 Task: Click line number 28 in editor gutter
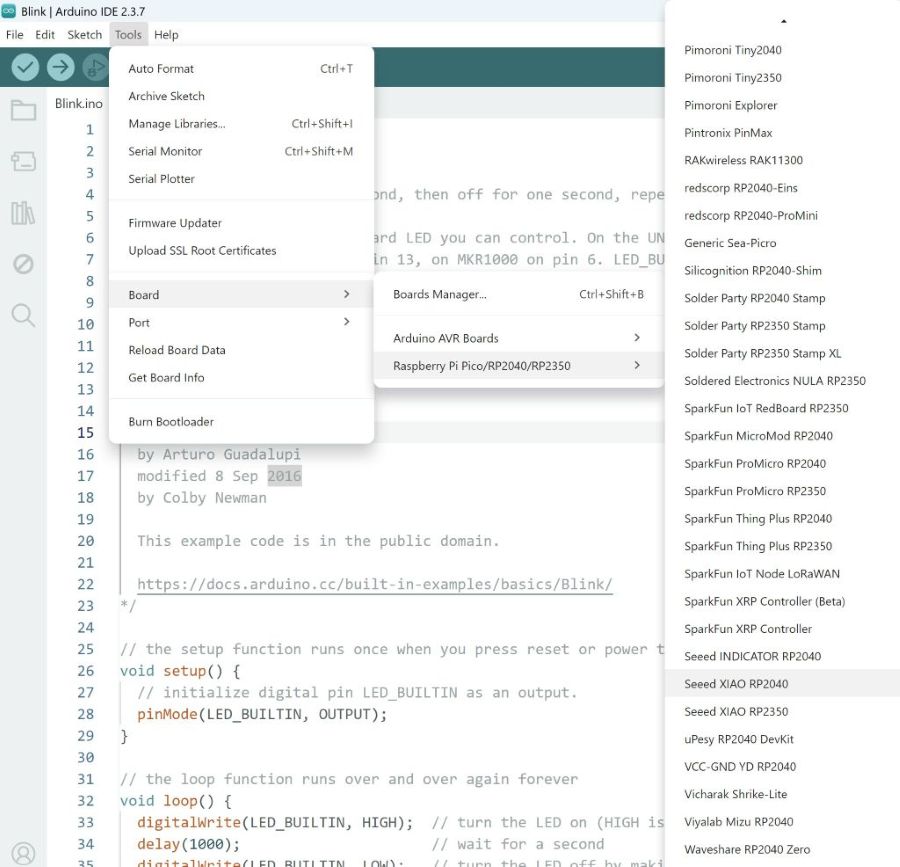pos(86,714)
